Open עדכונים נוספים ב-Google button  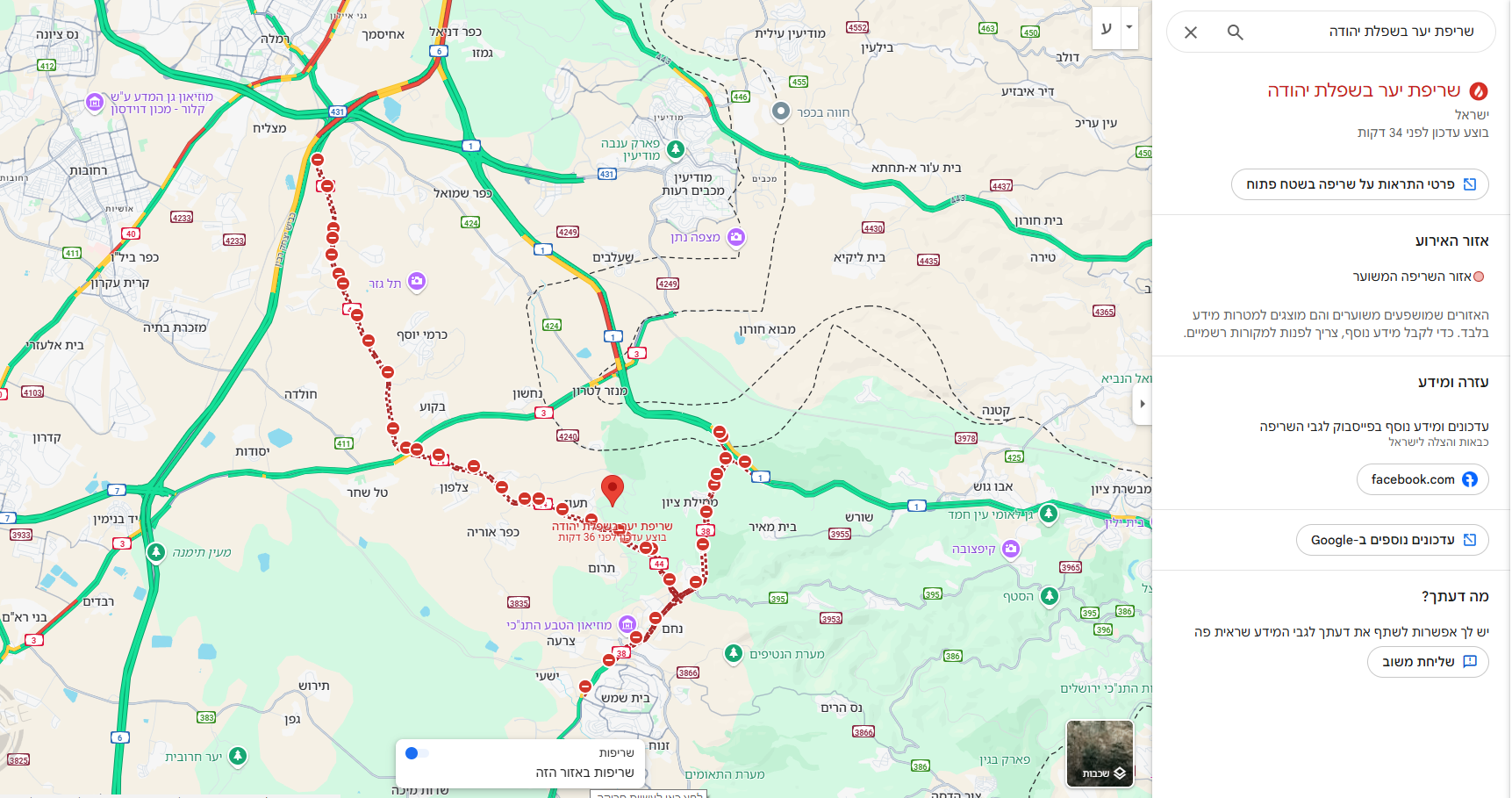click(1393, 540)
